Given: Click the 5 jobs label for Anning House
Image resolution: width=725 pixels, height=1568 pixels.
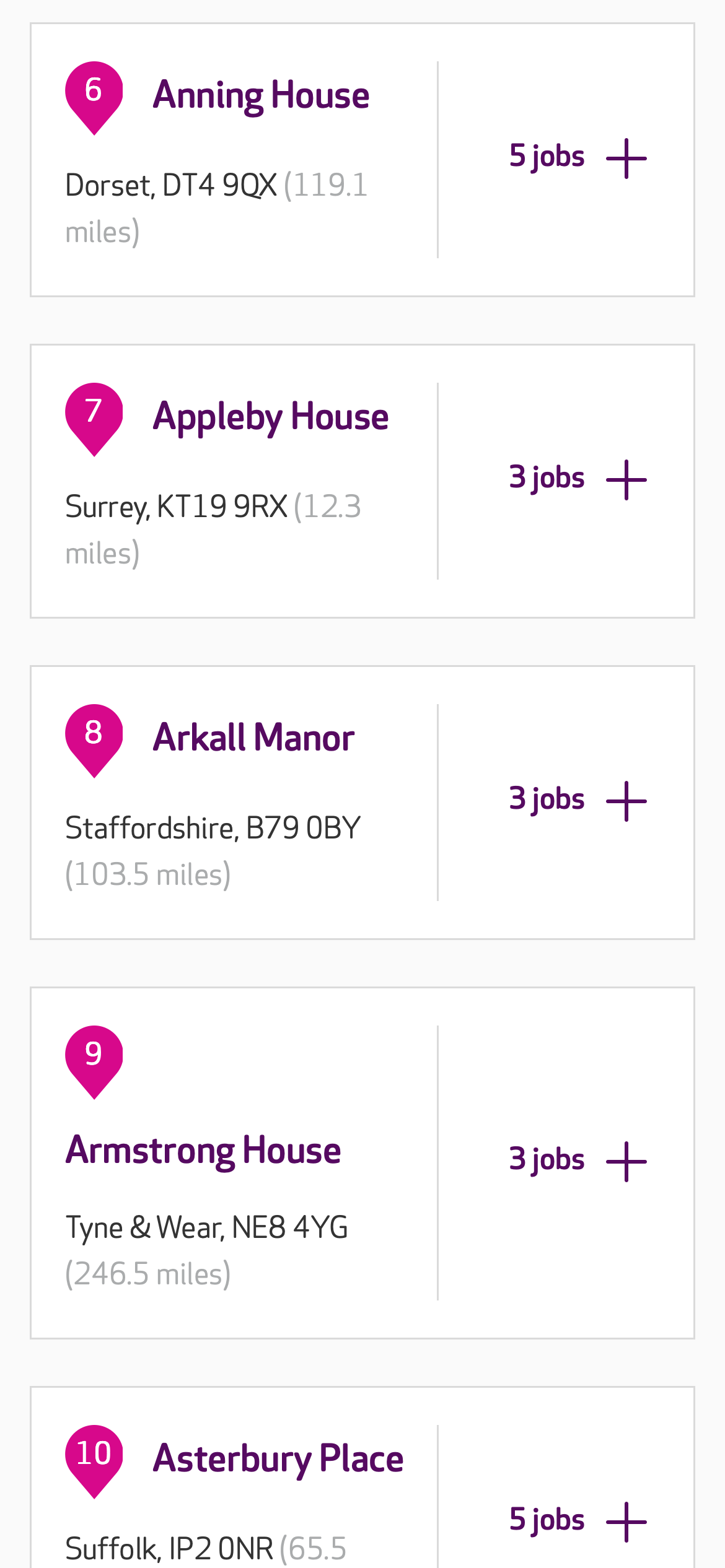Looking at the screenshot, I should coord(547,157).
